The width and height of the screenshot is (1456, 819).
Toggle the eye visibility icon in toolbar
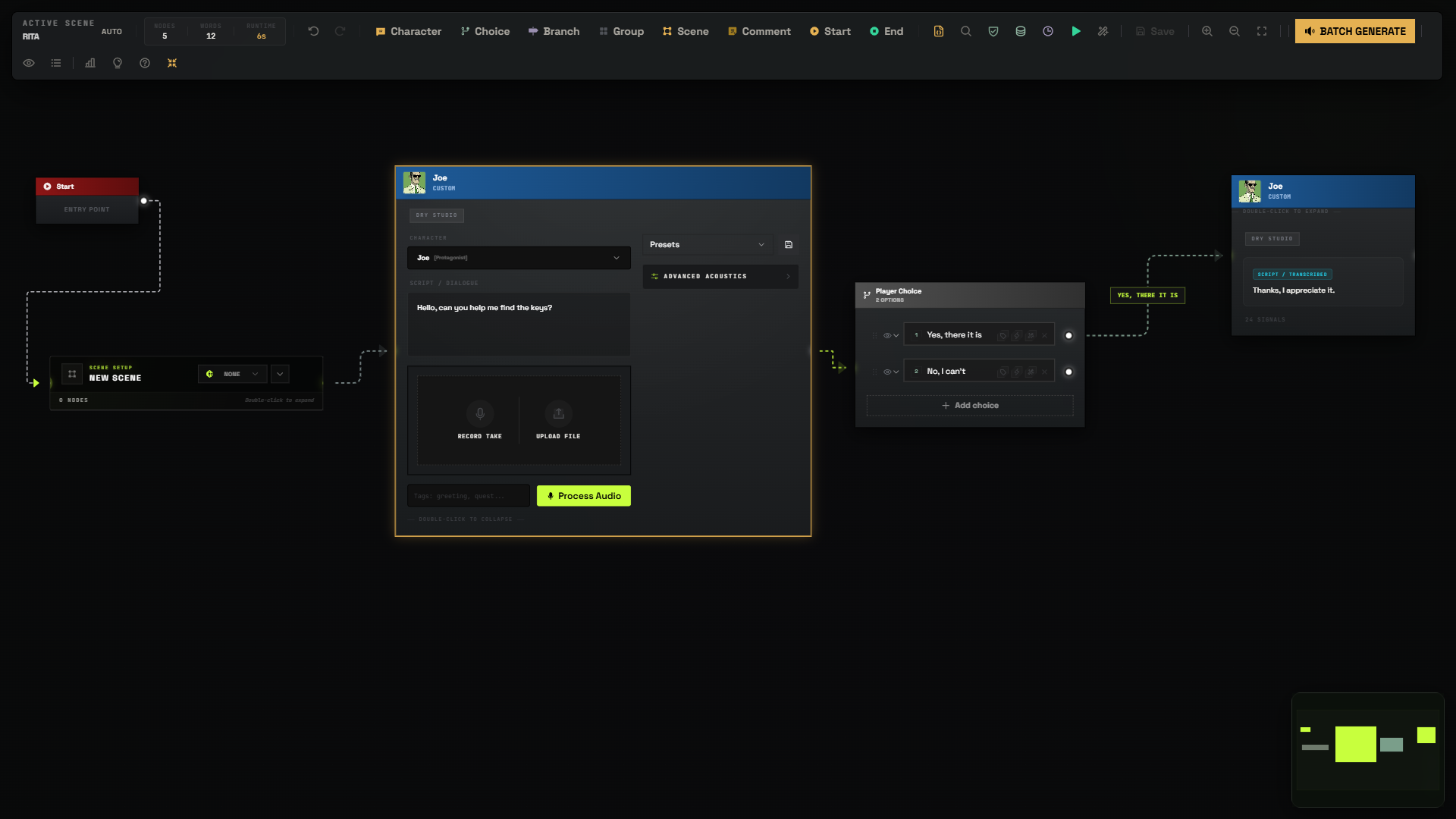tap(29, 63)
